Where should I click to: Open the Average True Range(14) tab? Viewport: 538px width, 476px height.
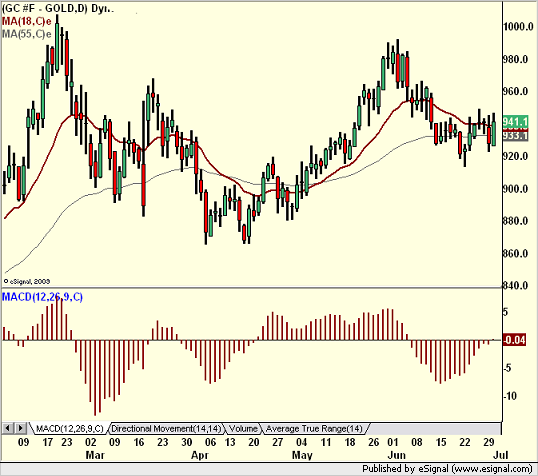pos(314,429)
